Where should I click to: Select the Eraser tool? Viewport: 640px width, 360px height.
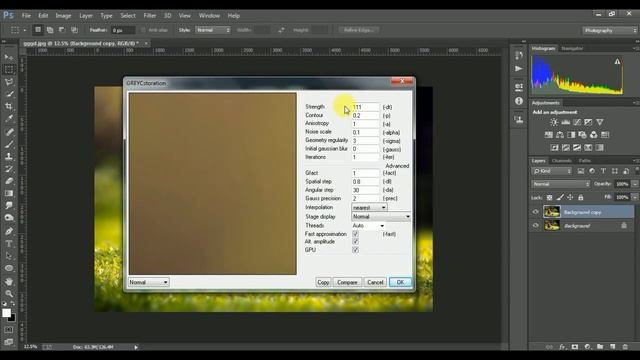coord(9,181)
